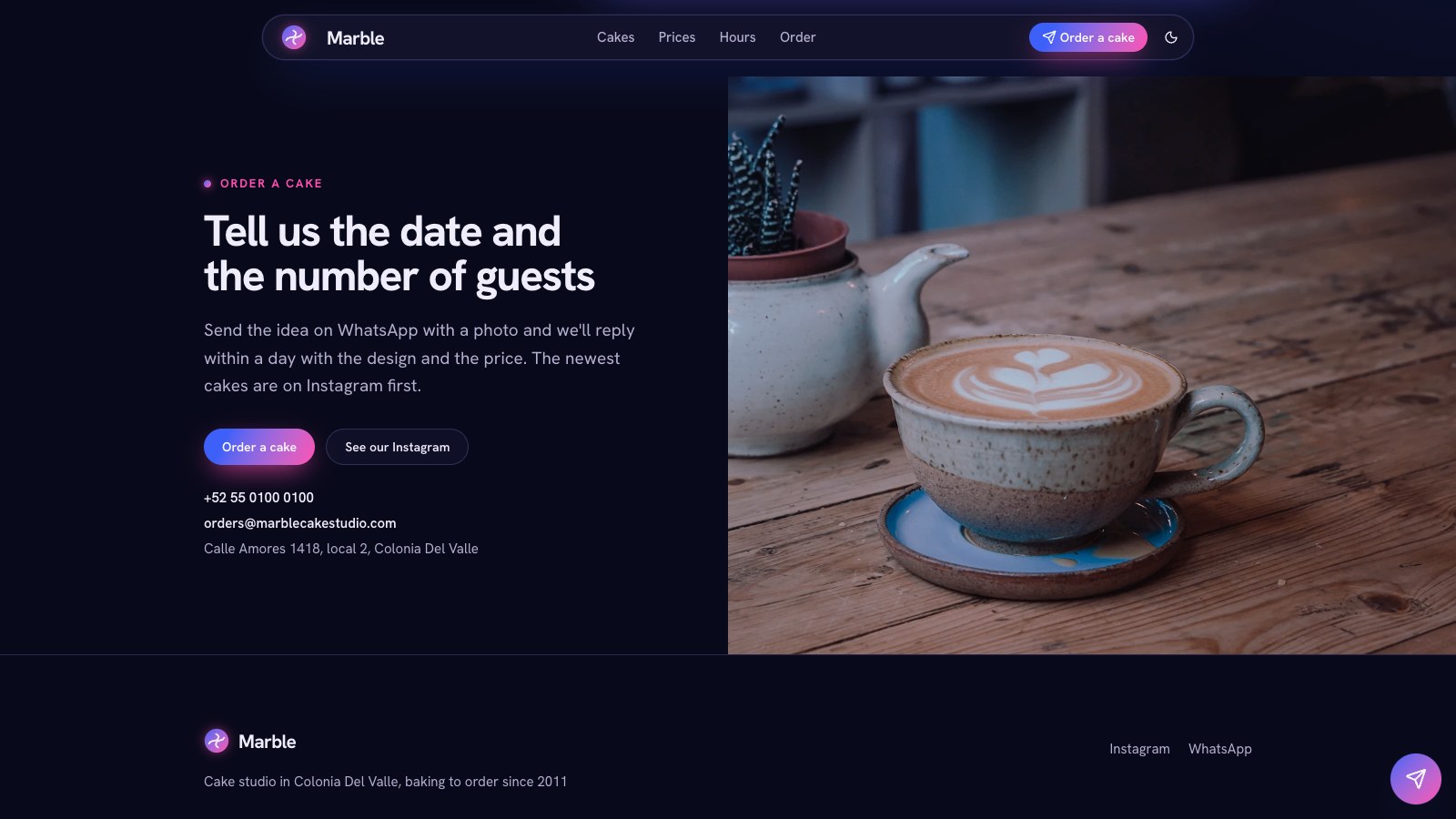Open See our Instagram button
1456x819 pixels.
pos(397,447)
